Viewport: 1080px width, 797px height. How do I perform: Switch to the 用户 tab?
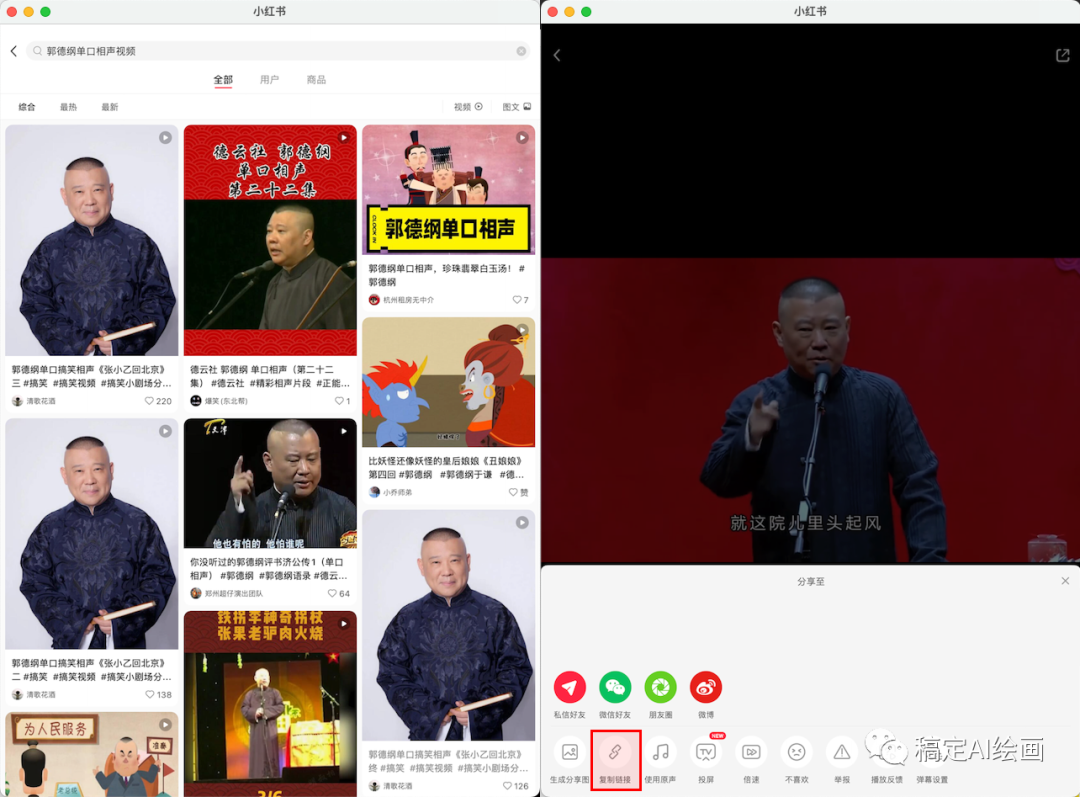click(269, 80)
